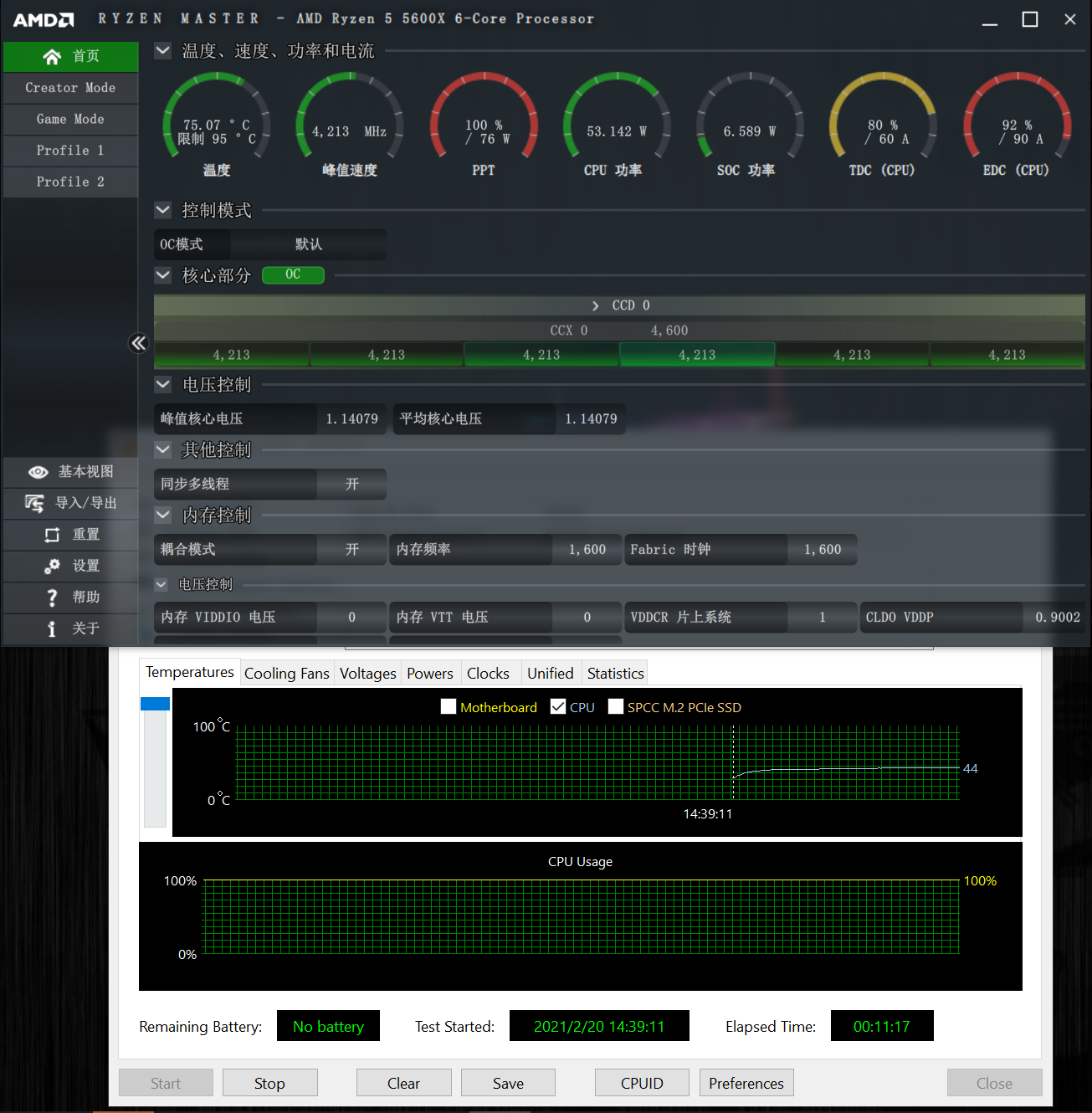Collapse the 控制模式 section

click(x=163, y=209)
